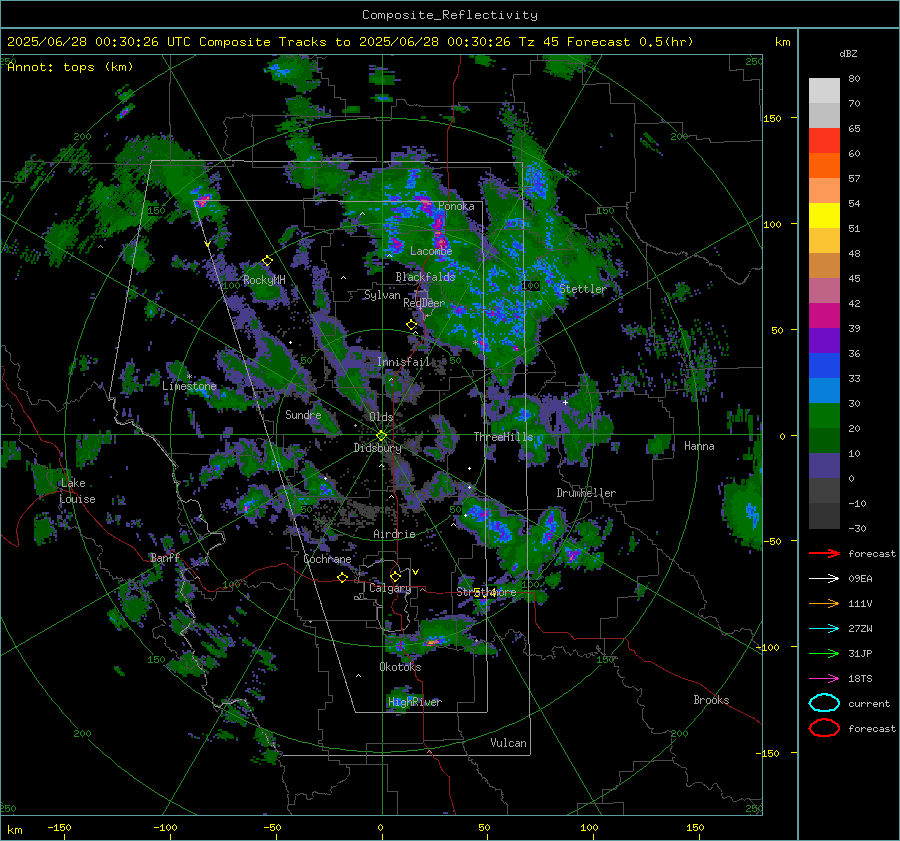Click the Sylvan label on map
Image resolution: width=900 pixels, height=841 pixels.
pyautogui.click(x=382, y=295)
